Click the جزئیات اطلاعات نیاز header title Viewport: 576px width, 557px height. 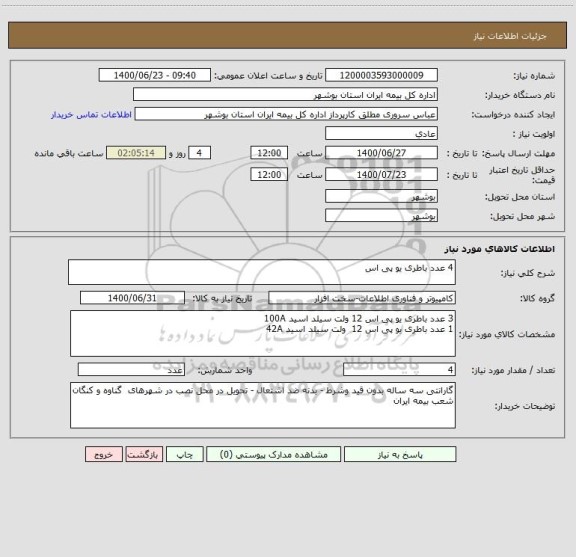pos(510,36)
